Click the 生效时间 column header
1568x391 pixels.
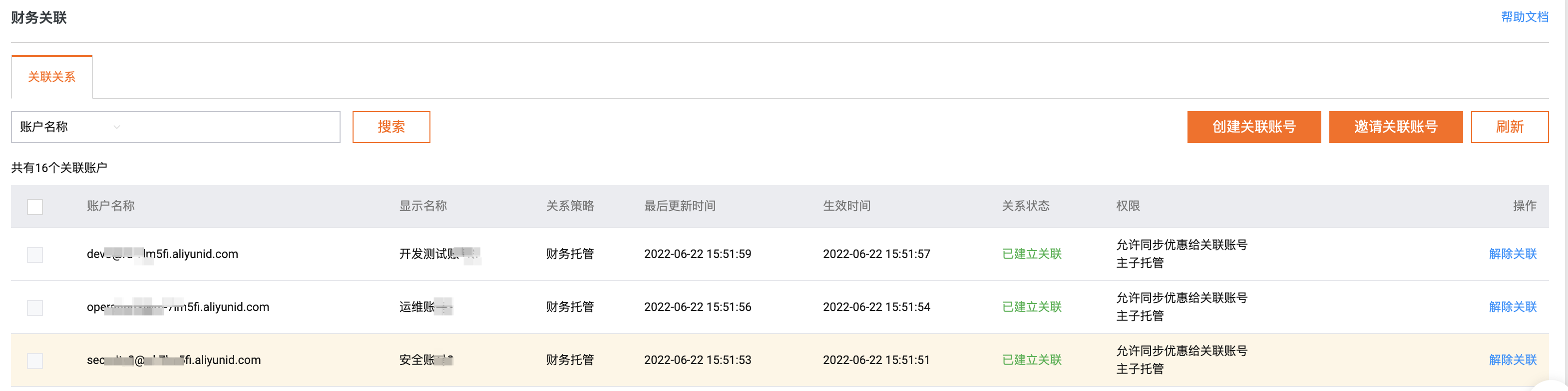pyautogui.click(x=846, y=206)
